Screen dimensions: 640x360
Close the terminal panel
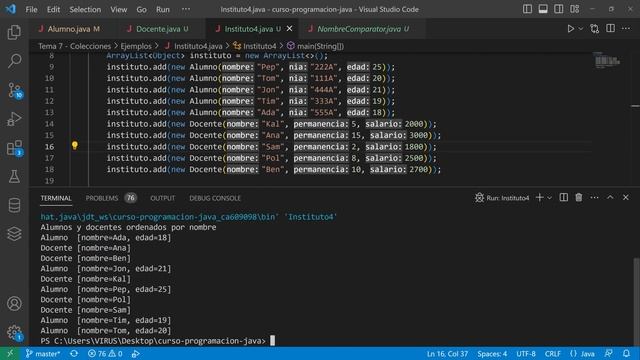tap(626, 198)
